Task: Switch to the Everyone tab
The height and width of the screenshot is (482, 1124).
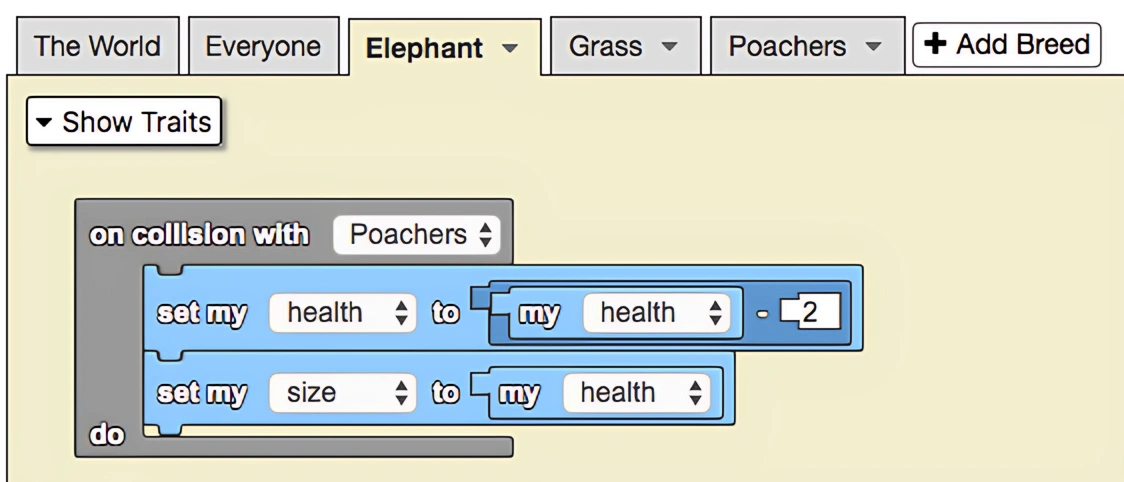Action: pos(263,47)
